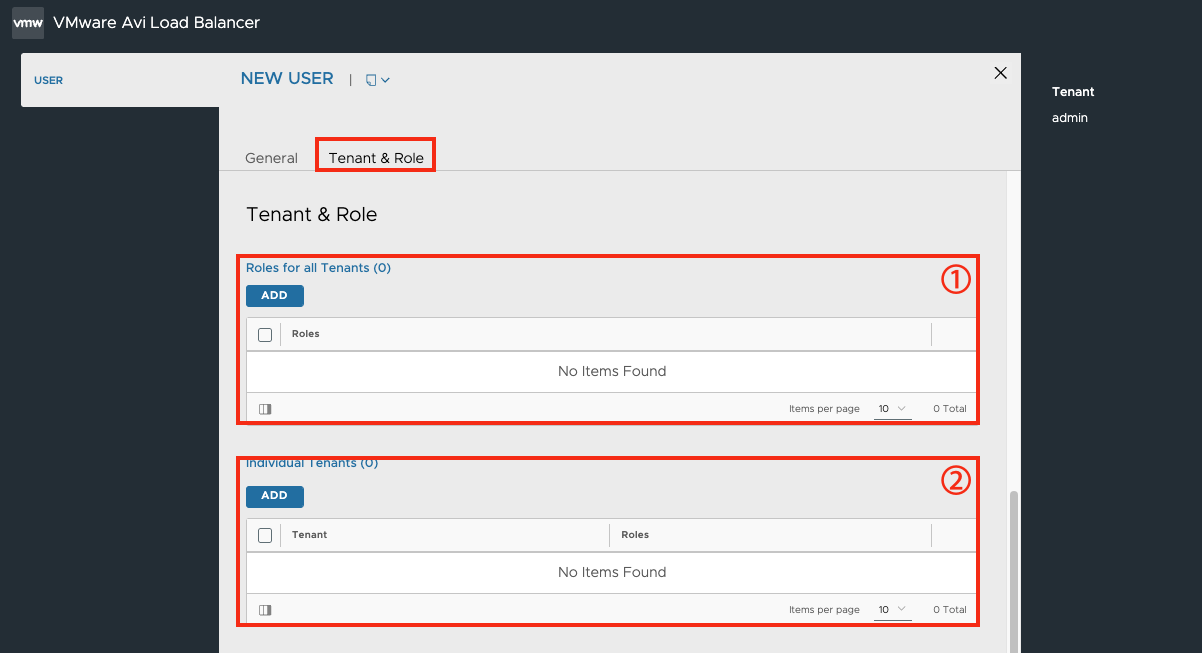
Task: Click 'No Items Found' in Roles for all Tenants table
Action: point(612,371)
